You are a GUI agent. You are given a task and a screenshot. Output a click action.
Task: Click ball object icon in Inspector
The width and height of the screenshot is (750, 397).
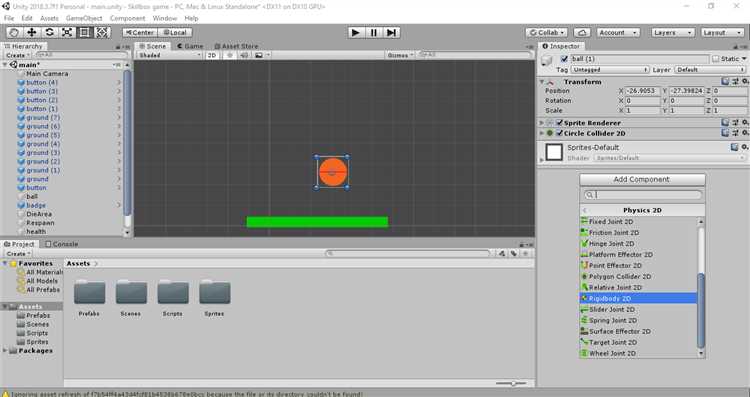point(546,60)
